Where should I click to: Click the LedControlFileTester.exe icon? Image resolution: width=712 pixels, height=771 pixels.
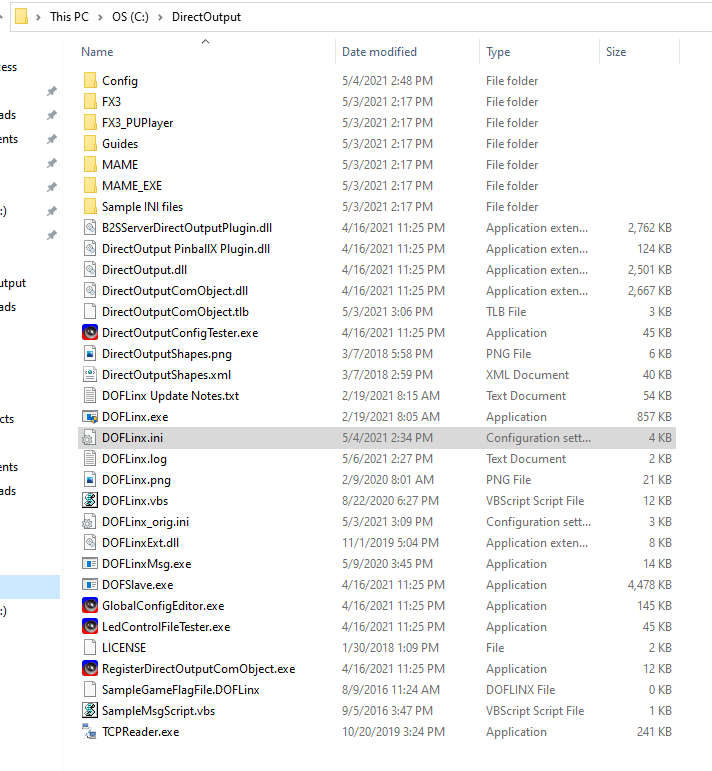[x=90, y=626]
